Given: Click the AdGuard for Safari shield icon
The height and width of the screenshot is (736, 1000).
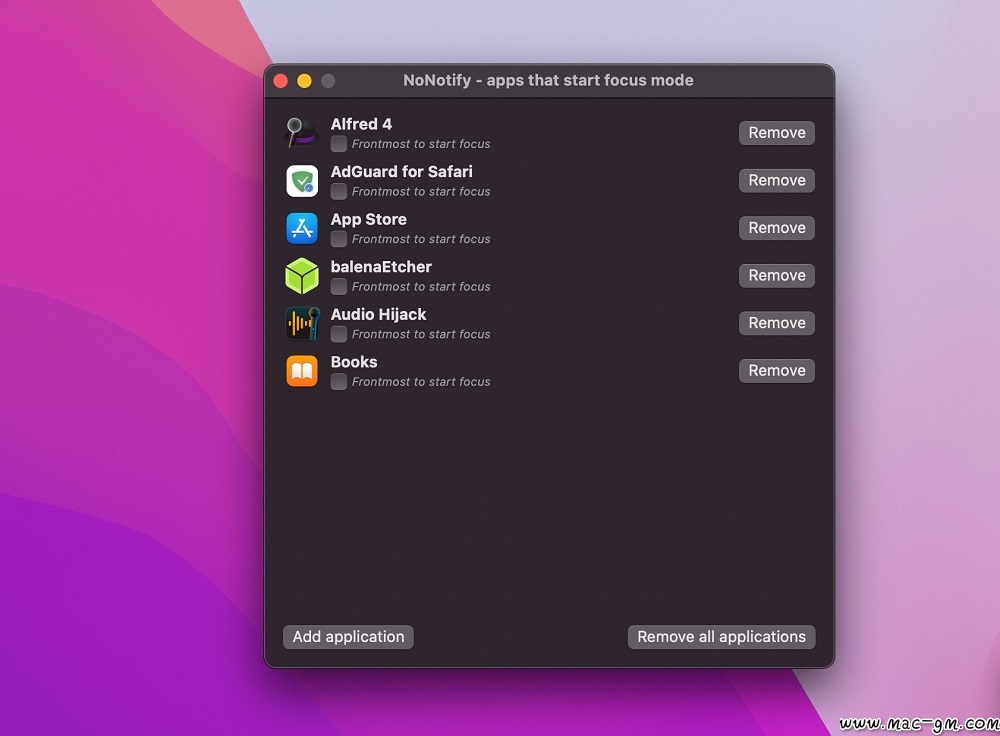Looking at the screenshot, I should tap(302, 180).
